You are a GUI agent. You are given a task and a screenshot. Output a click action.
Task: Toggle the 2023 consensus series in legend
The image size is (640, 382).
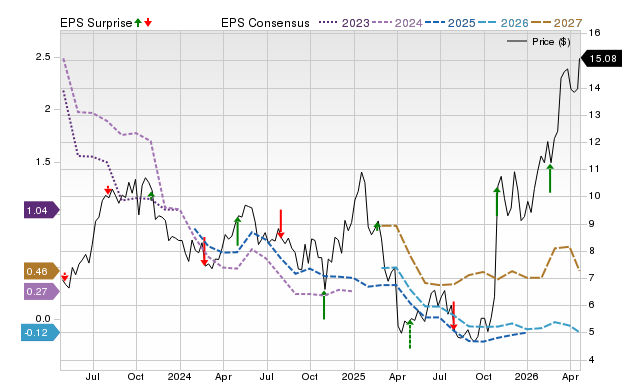coord(344,23)
